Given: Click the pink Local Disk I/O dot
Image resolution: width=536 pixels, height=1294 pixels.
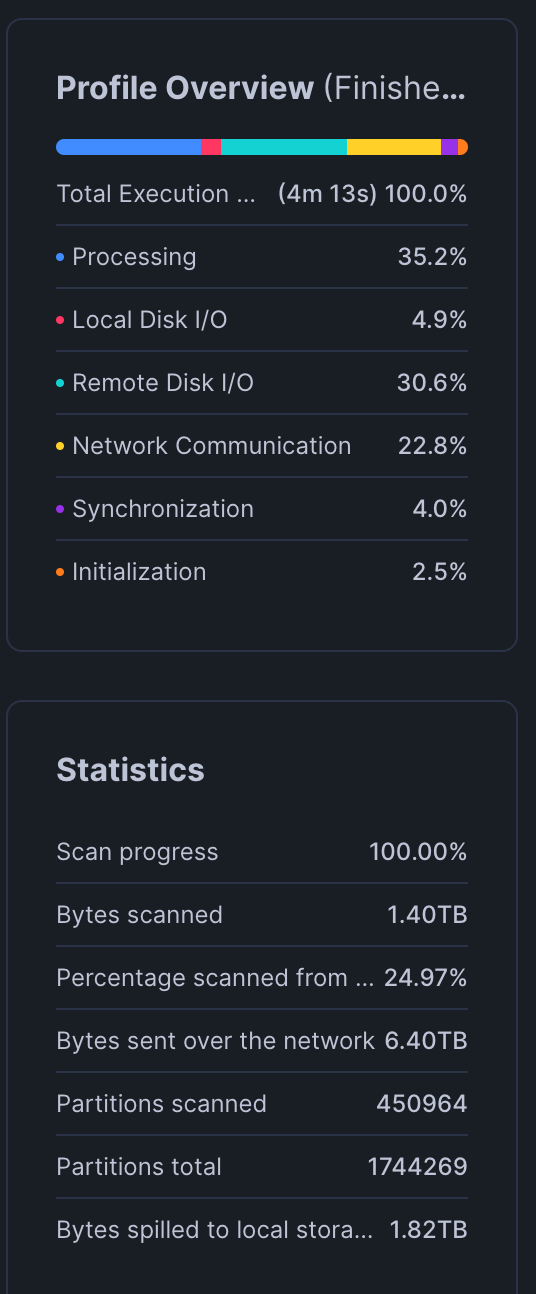Looking at the screenshot, I should (x=60, y=320).
